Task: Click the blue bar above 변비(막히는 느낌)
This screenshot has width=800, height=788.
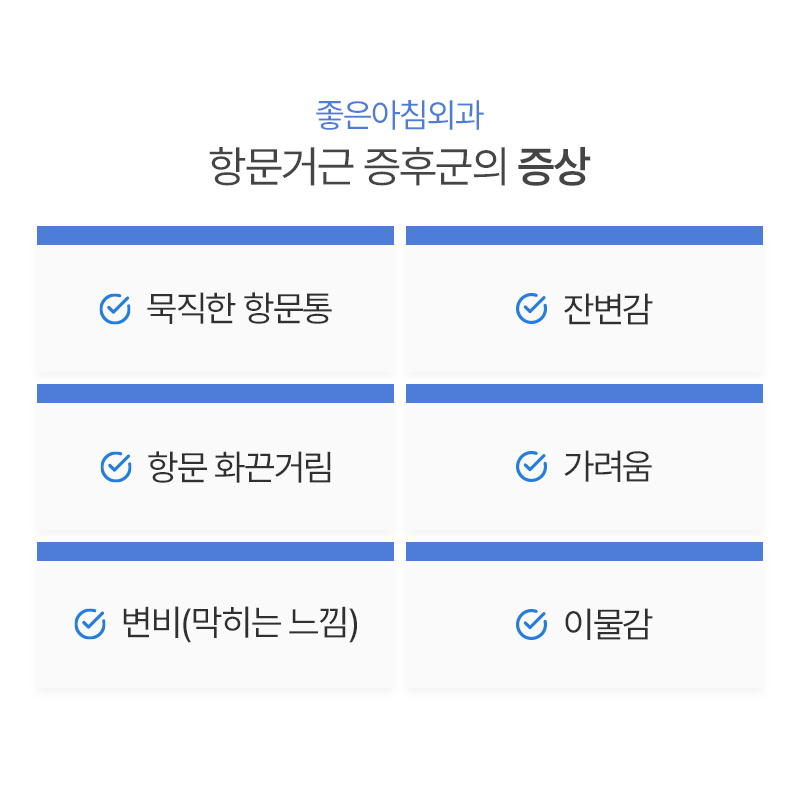Action: [215, 551]
